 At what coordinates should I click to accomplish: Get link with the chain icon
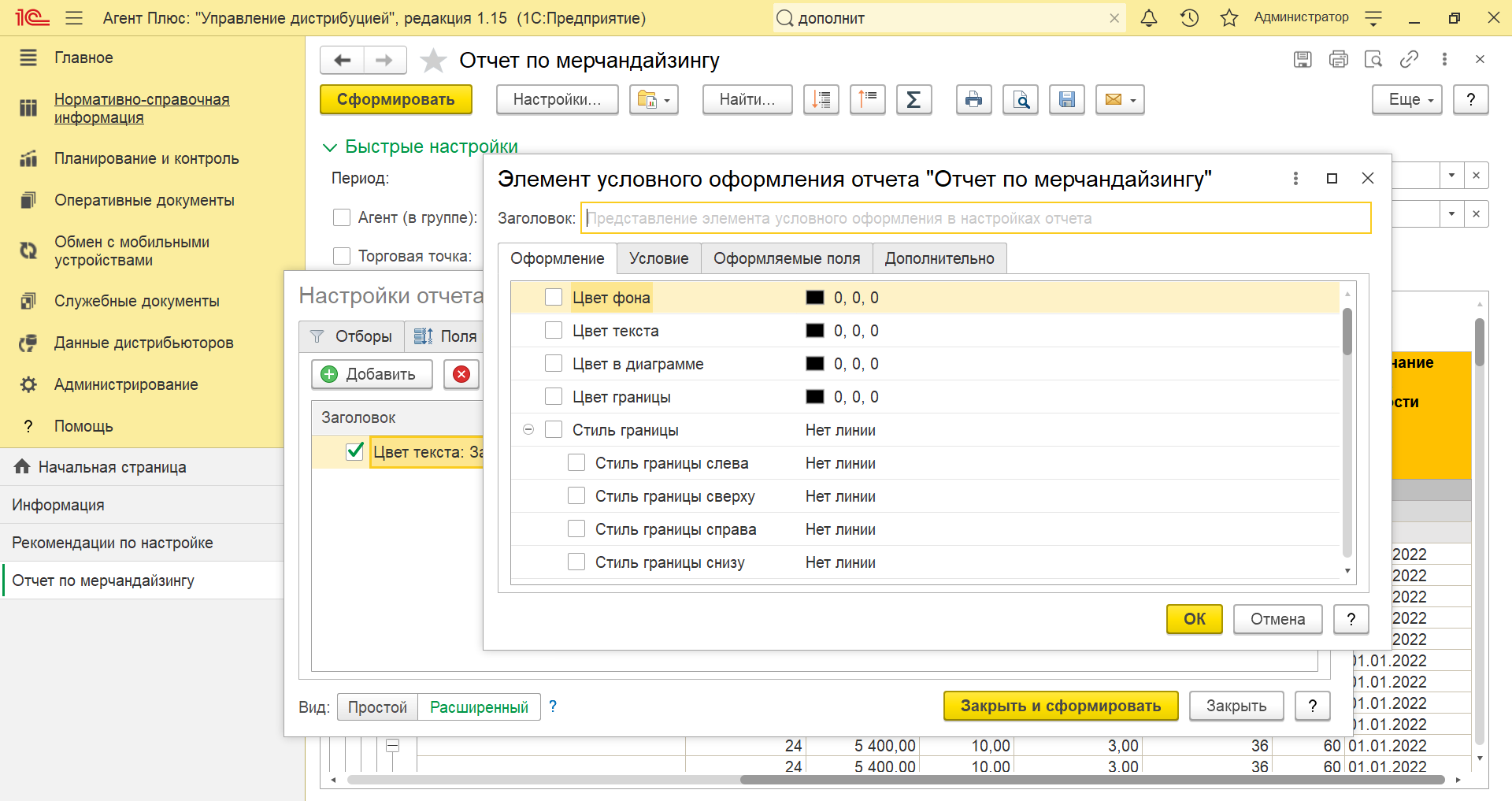click(x=1409, y=59)
